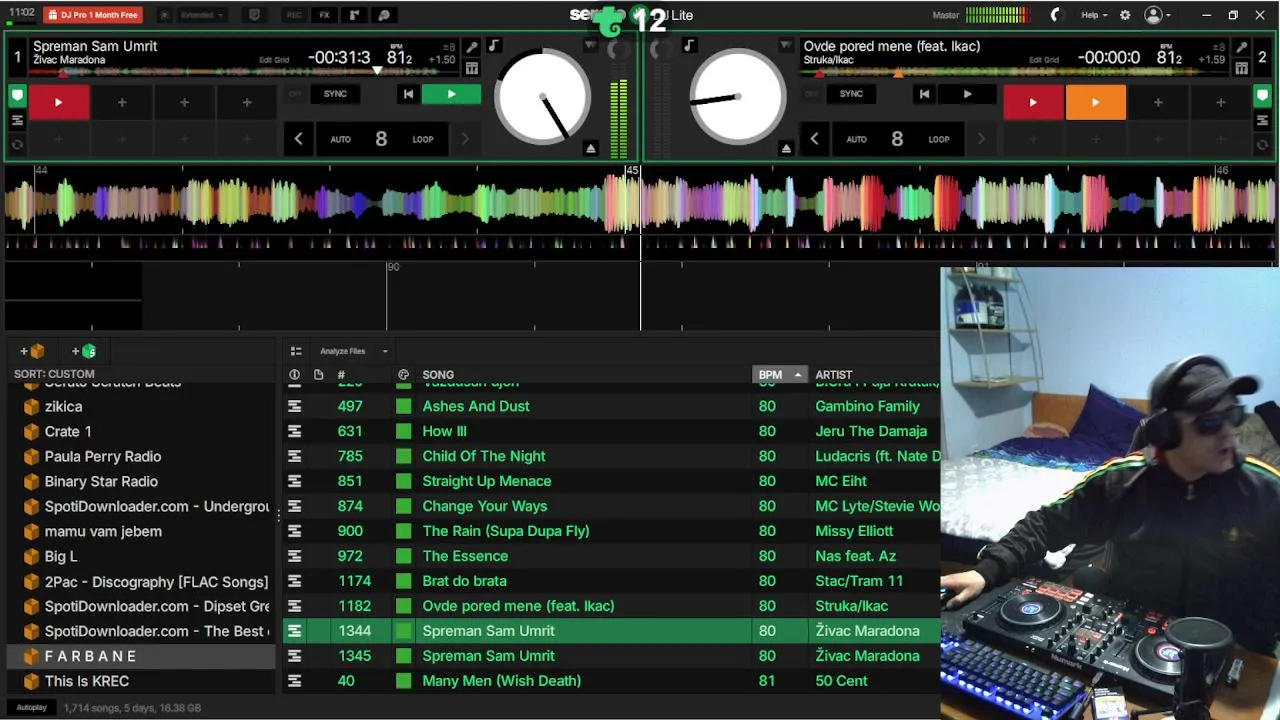Toggle deck 2 key lock note icon

coord(689,46)
